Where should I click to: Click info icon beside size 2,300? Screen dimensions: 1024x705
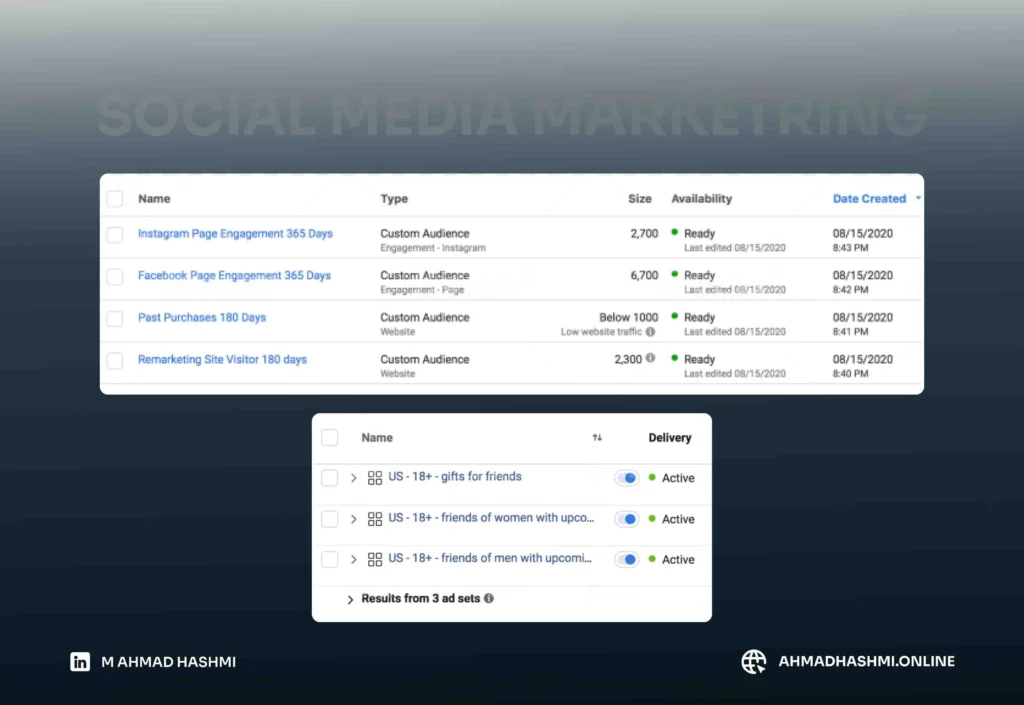coord(651,358)
